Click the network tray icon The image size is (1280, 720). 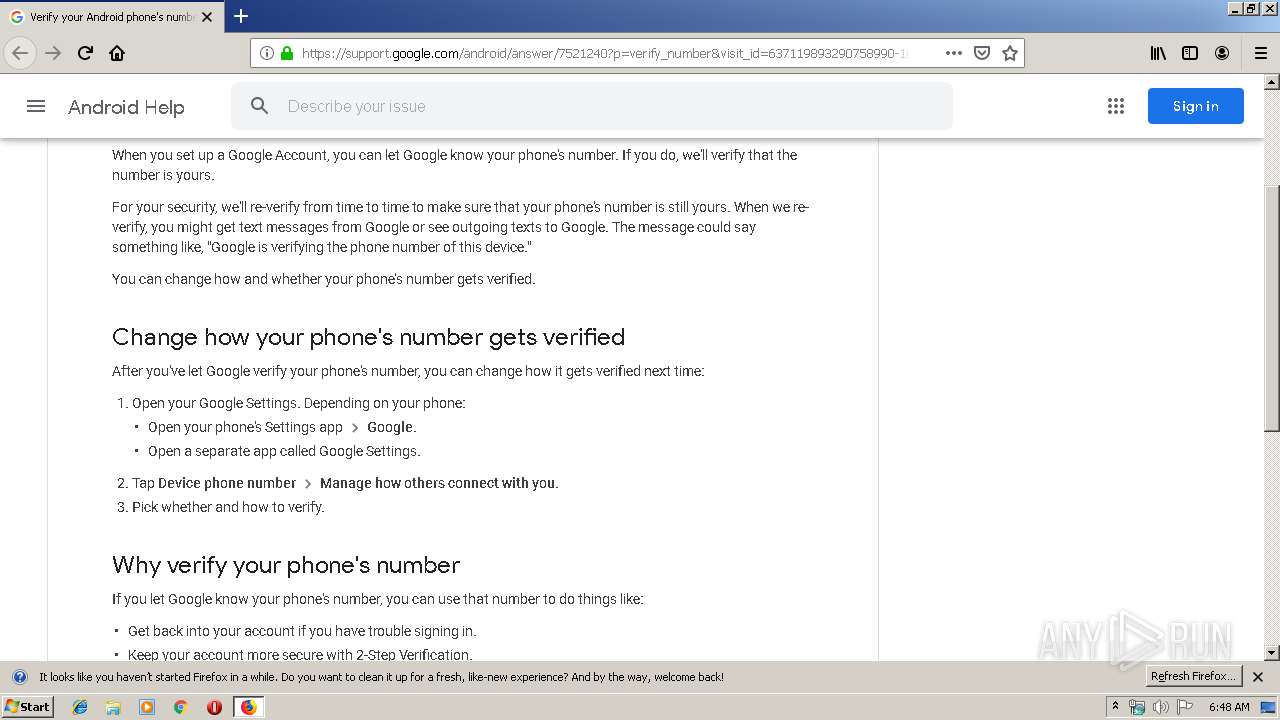point(1137,707)
